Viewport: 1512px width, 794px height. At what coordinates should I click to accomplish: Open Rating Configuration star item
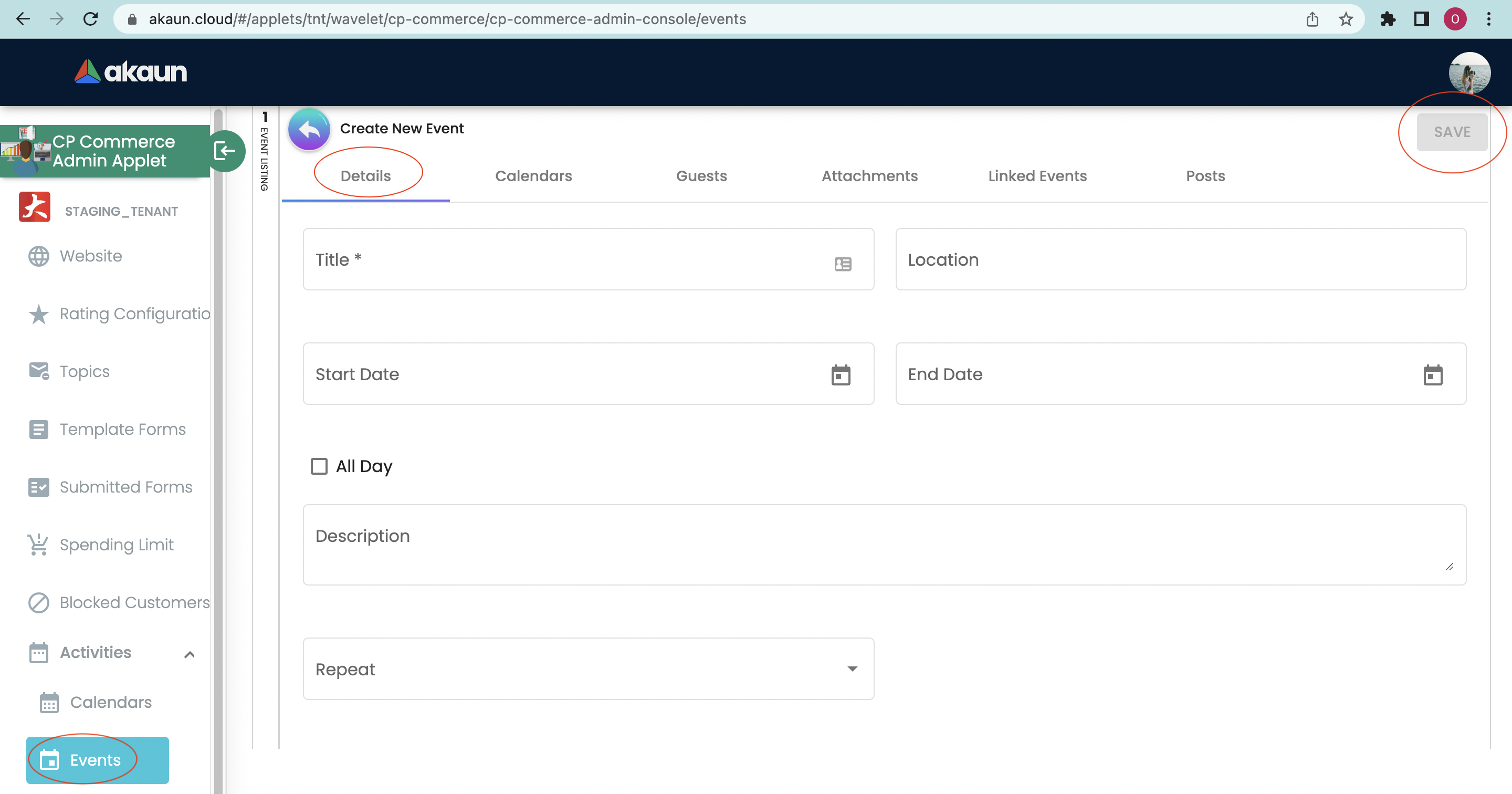[x=39, y=314]
